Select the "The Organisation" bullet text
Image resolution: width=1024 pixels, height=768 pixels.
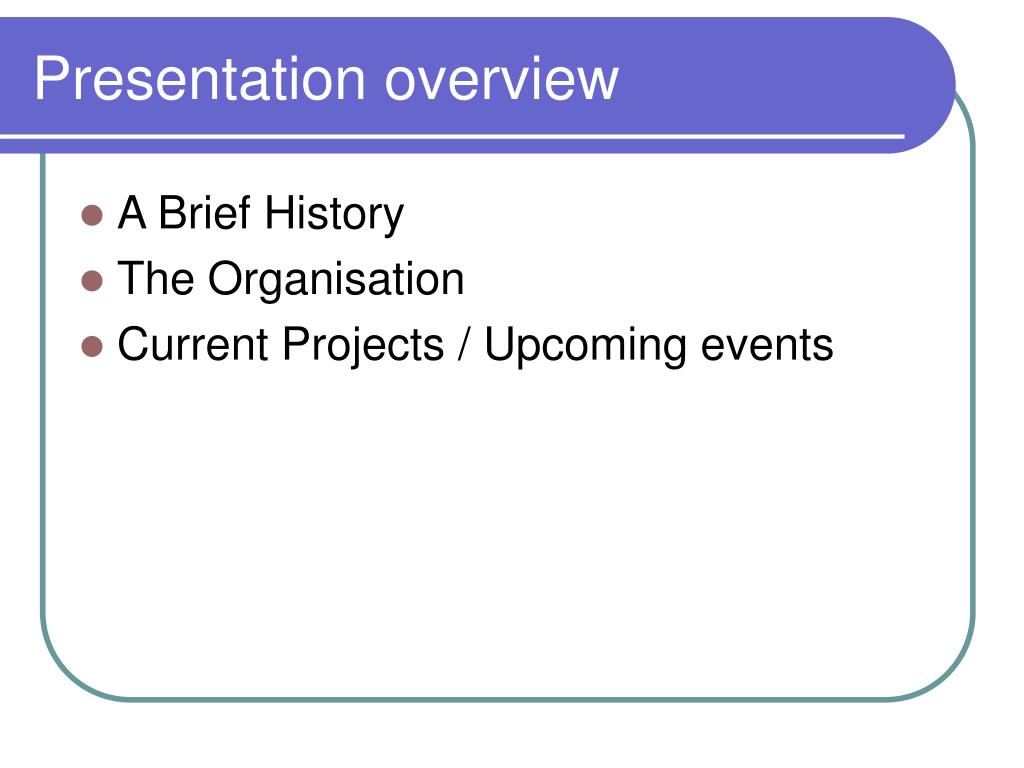coord(291,280)
